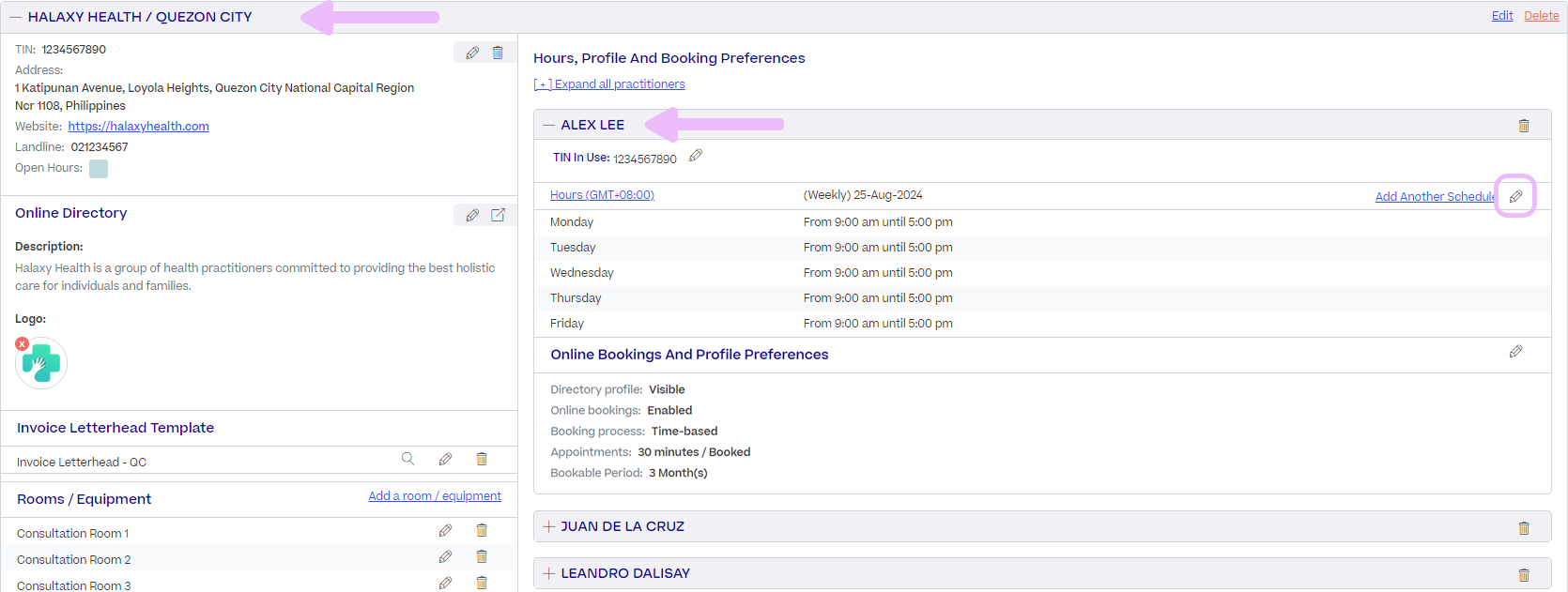Delete Consultation Room 2

click(x=482, y=557)
